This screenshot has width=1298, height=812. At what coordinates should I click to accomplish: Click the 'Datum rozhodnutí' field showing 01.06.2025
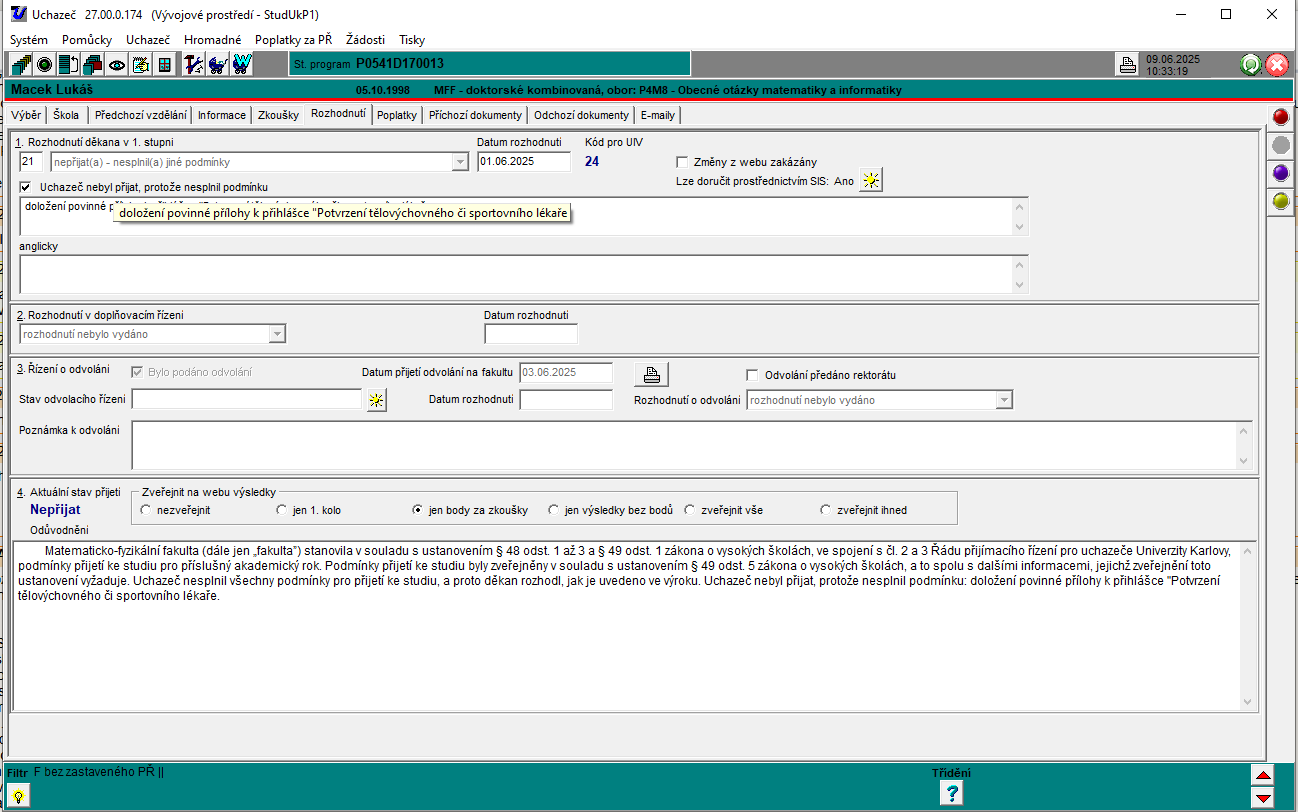(523, 162)
